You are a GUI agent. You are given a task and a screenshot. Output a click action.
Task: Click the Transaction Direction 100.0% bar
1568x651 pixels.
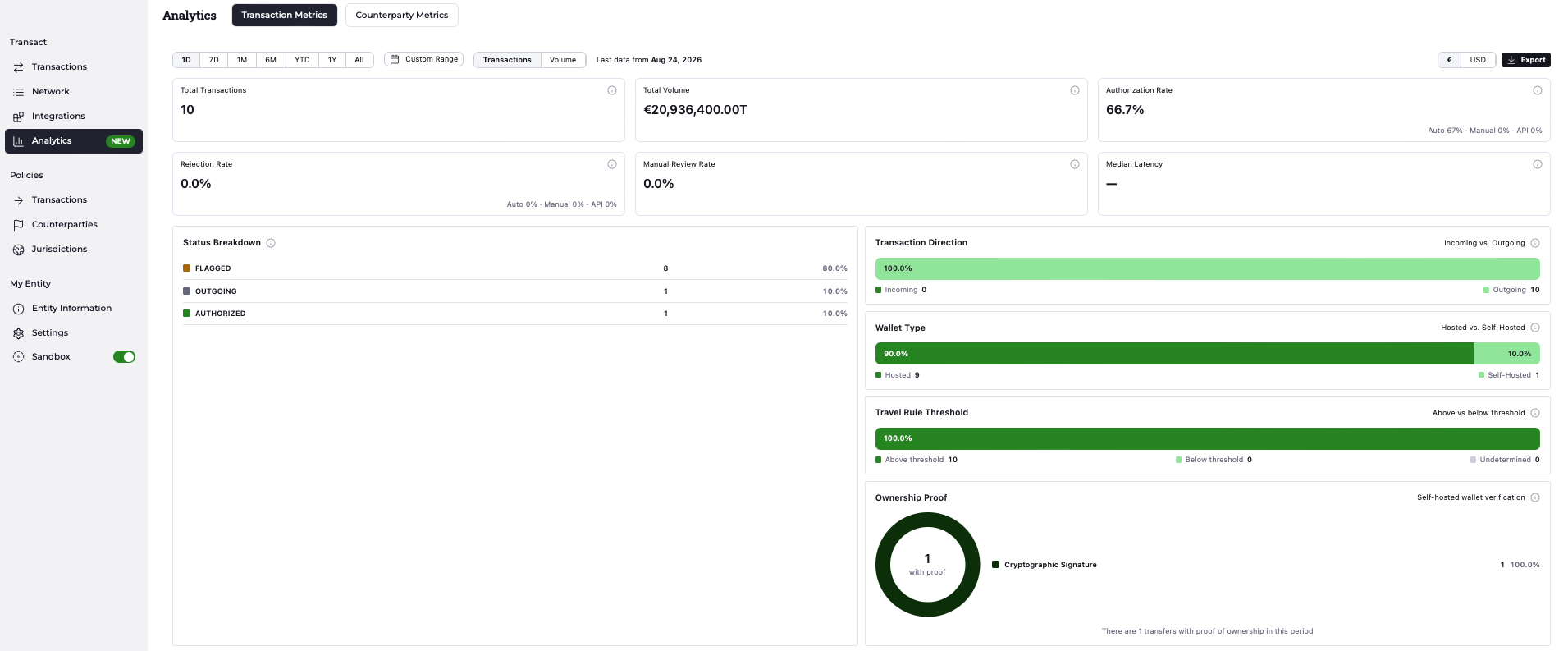pyautogui.click(x=1208, y=268)
